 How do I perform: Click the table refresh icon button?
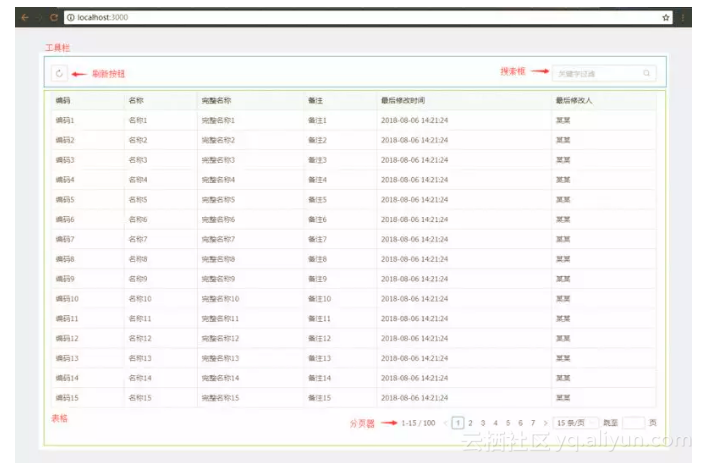click(59, 74)
